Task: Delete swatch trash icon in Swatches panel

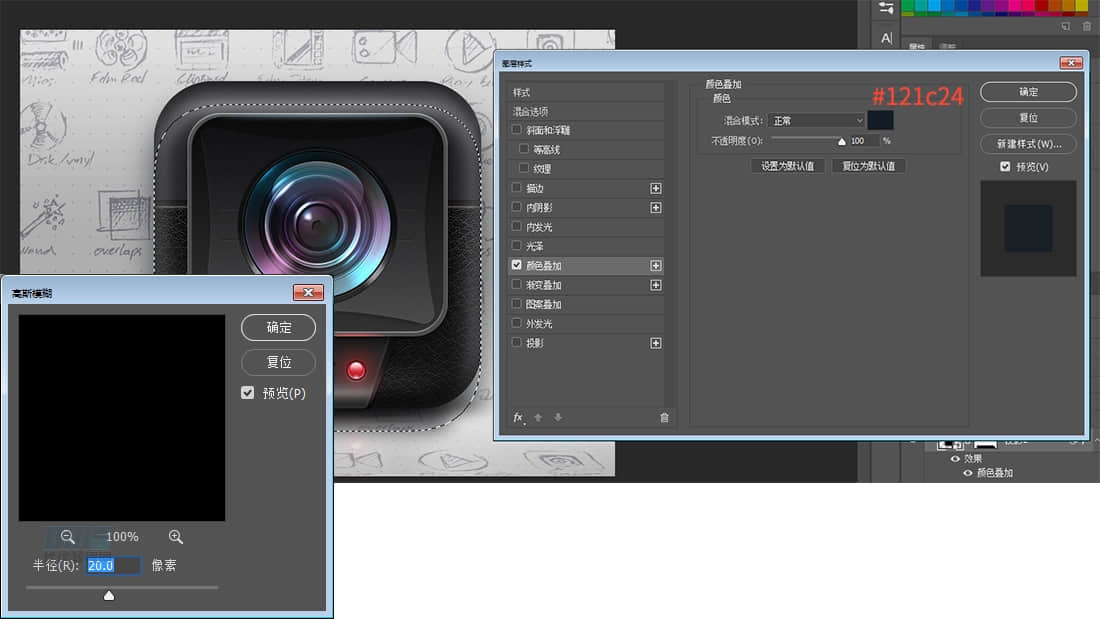Action: [x=1087, y=26]
